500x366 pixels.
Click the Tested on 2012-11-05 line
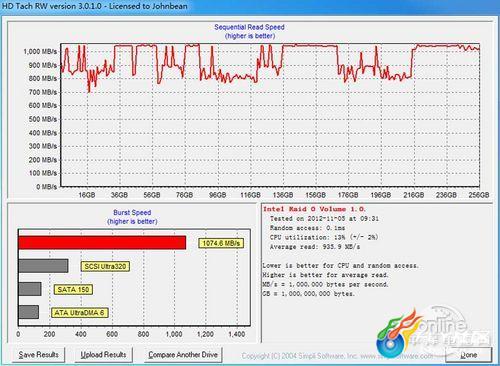(x=324, y=219)
